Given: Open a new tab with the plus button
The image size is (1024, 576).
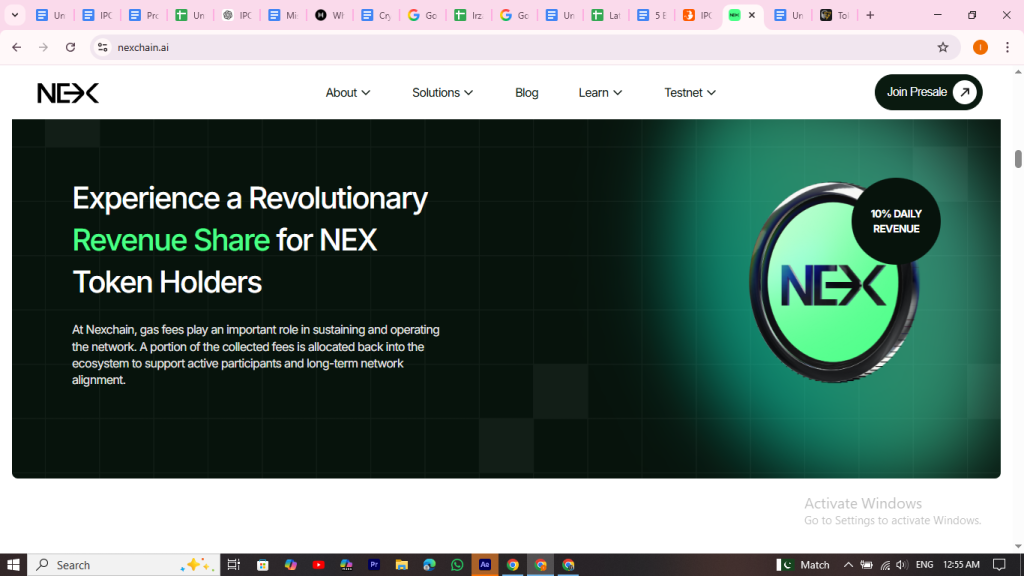Looking at the screenshot, I should (x=870, y=15).
